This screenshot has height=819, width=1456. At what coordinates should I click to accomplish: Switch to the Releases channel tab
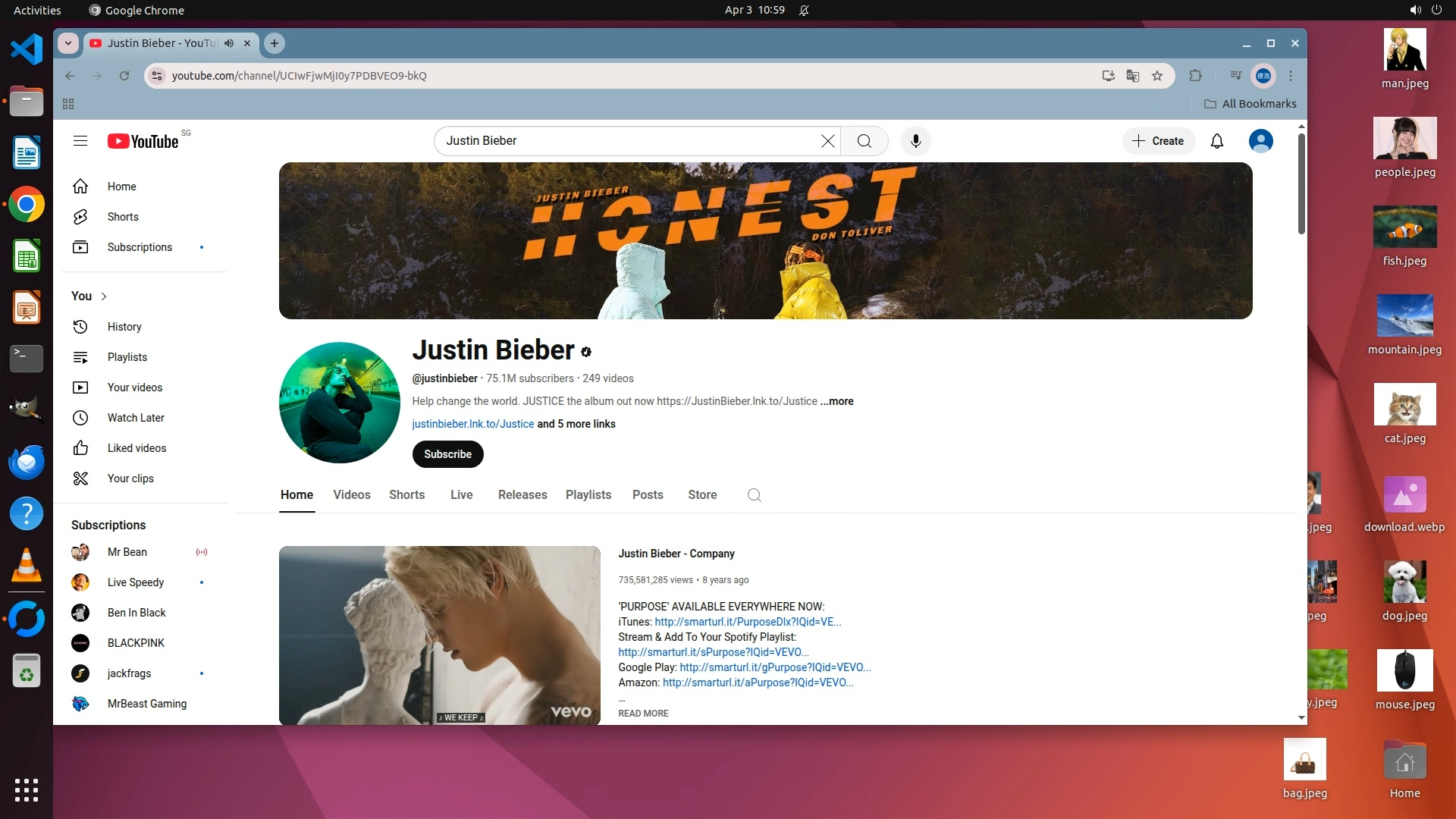522,495
